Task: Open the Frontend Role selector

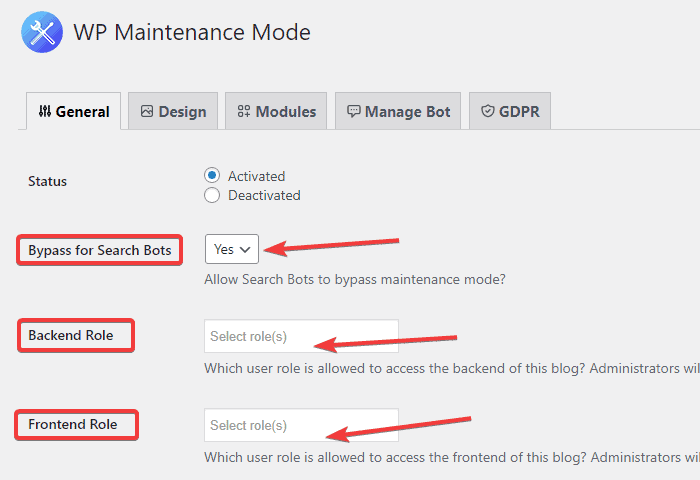Action: tap(301, 425)
